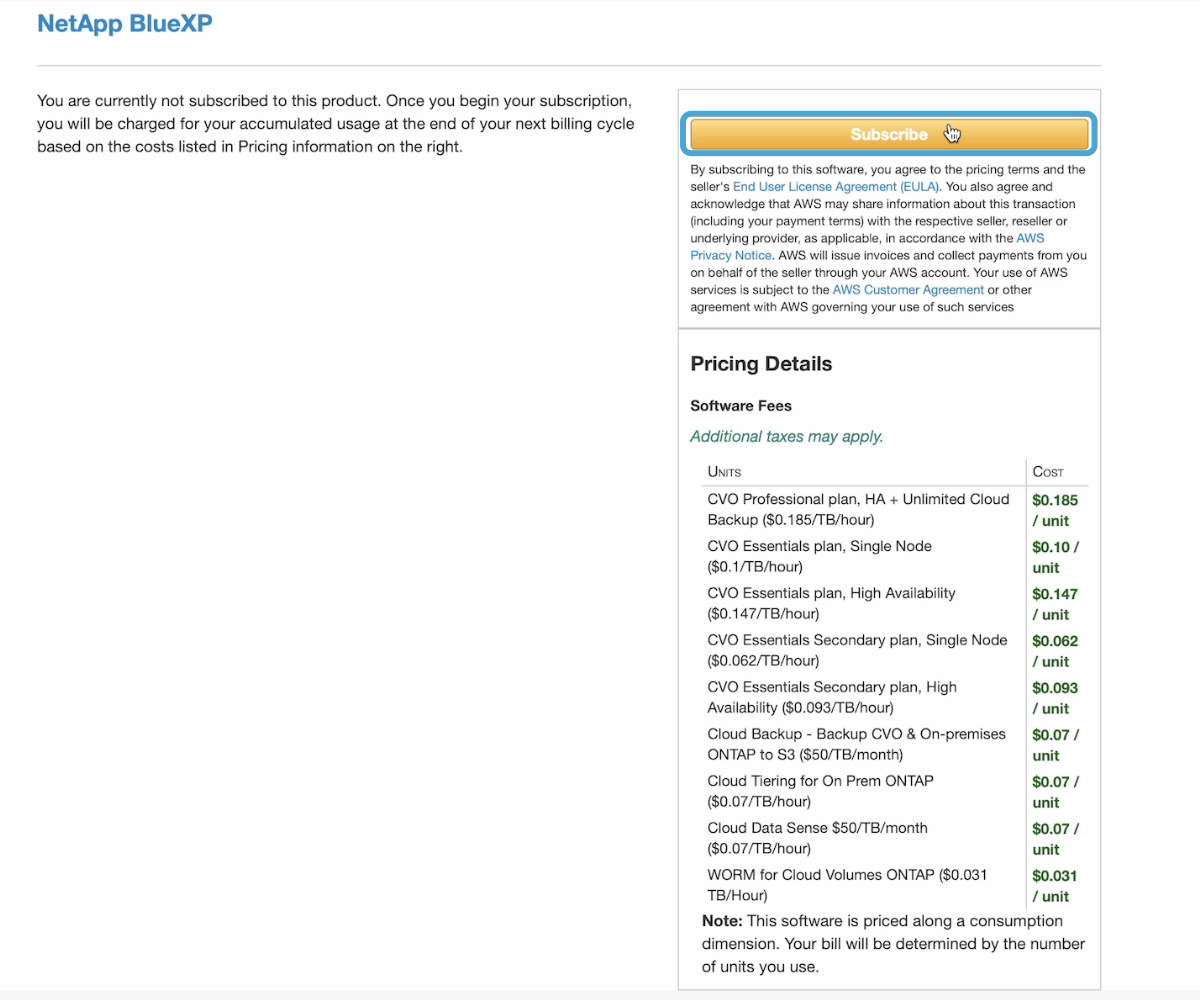
Task: Select the Pricing Details heading
Action: click(x=761, y=364)
